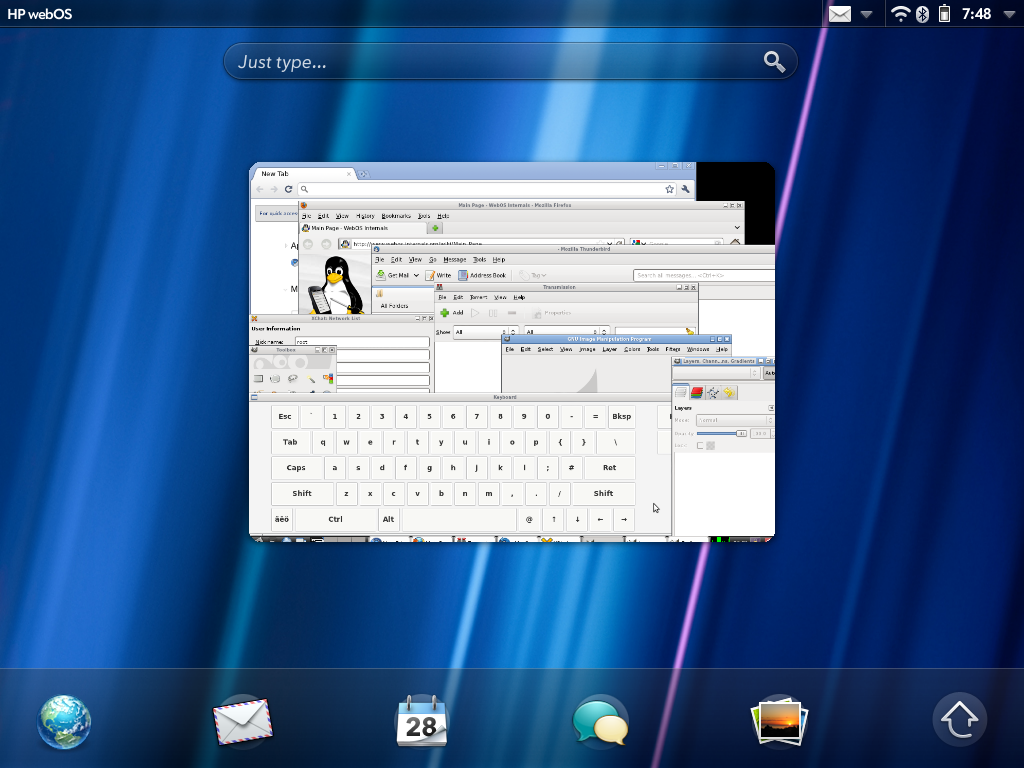The height and width of the screenshot is (768, 1024).
Task: Expand the Get Mail dropdown arrow
Action: click(x=416, y=276)
